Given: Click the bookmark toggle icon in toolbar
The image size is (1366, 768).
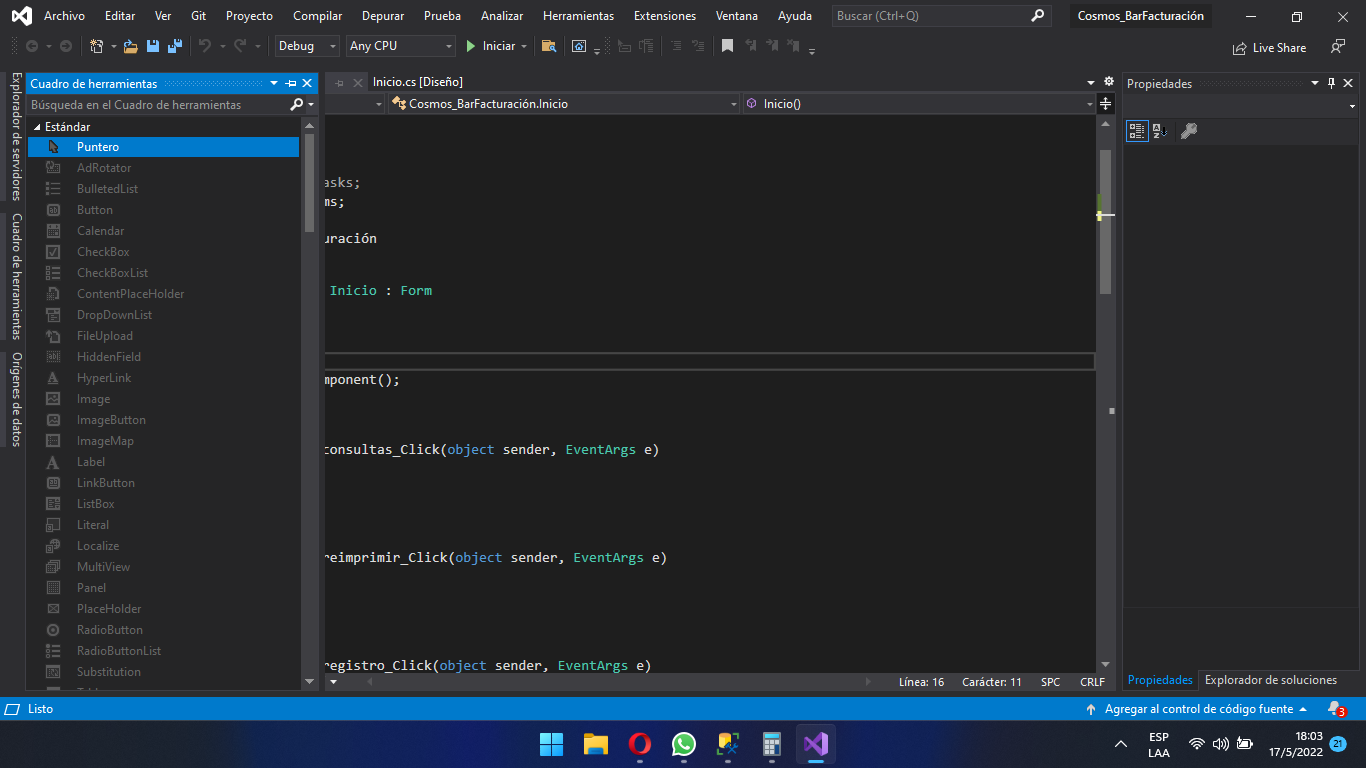Looking at the screenshot, I should pos(727,46).
